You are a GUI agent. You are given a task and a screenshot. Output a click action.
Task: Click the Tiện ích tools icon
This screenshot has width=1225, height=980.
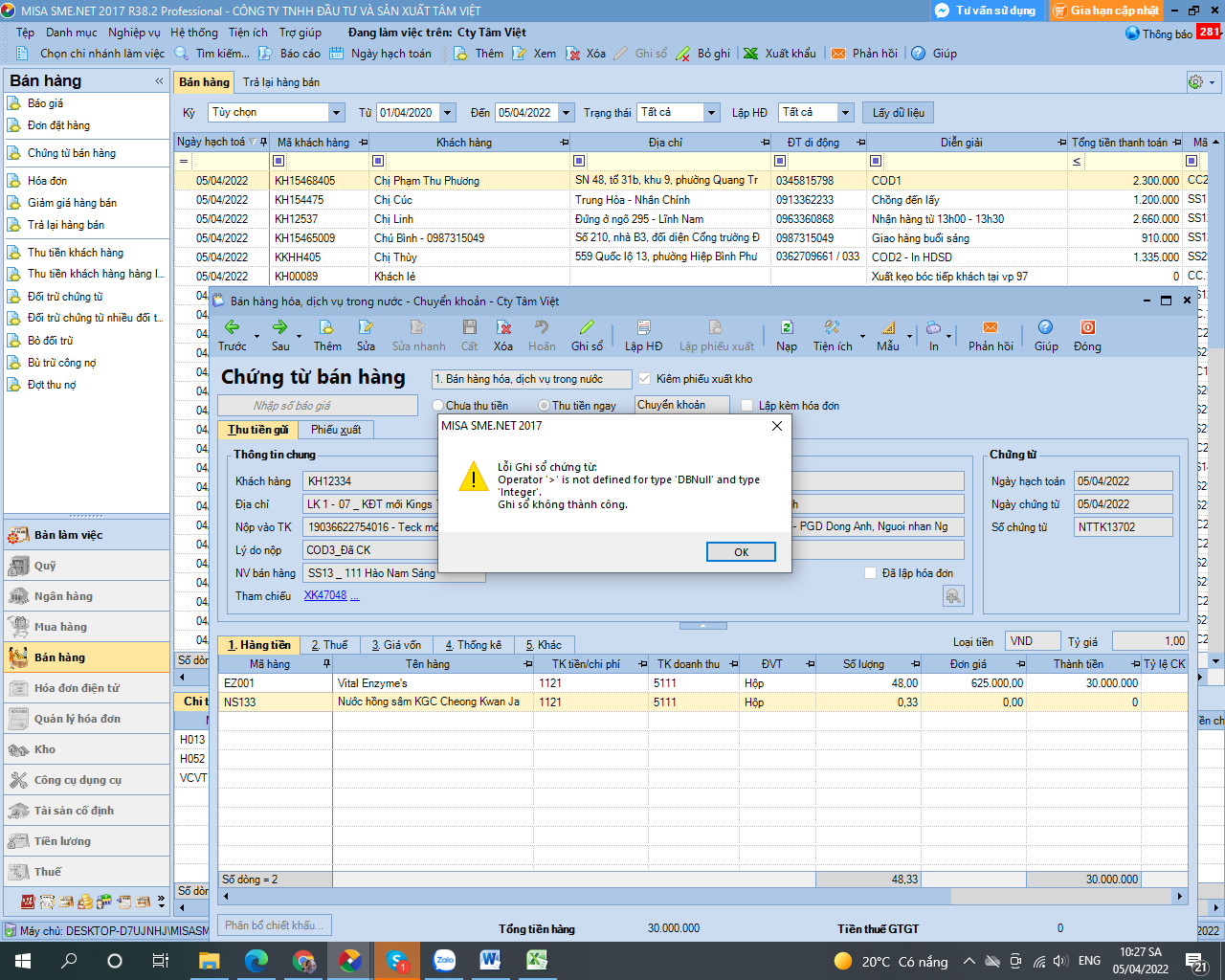pos(832,327)
